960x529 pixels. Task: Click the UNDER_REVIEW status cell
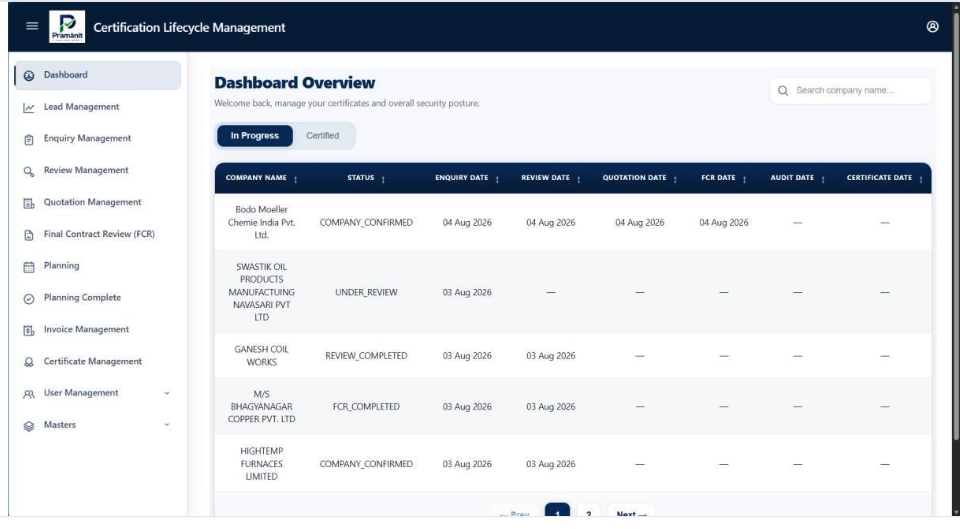(x=366, y=293)
